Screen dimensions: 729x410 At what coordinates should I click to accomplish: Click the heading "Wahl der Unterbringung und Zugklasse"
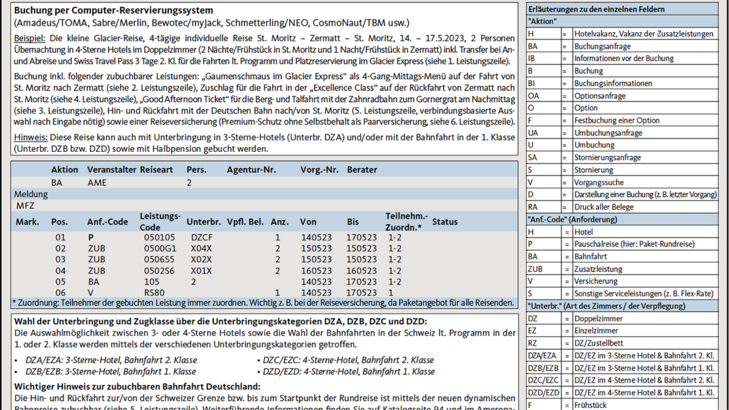pos(220,322)
